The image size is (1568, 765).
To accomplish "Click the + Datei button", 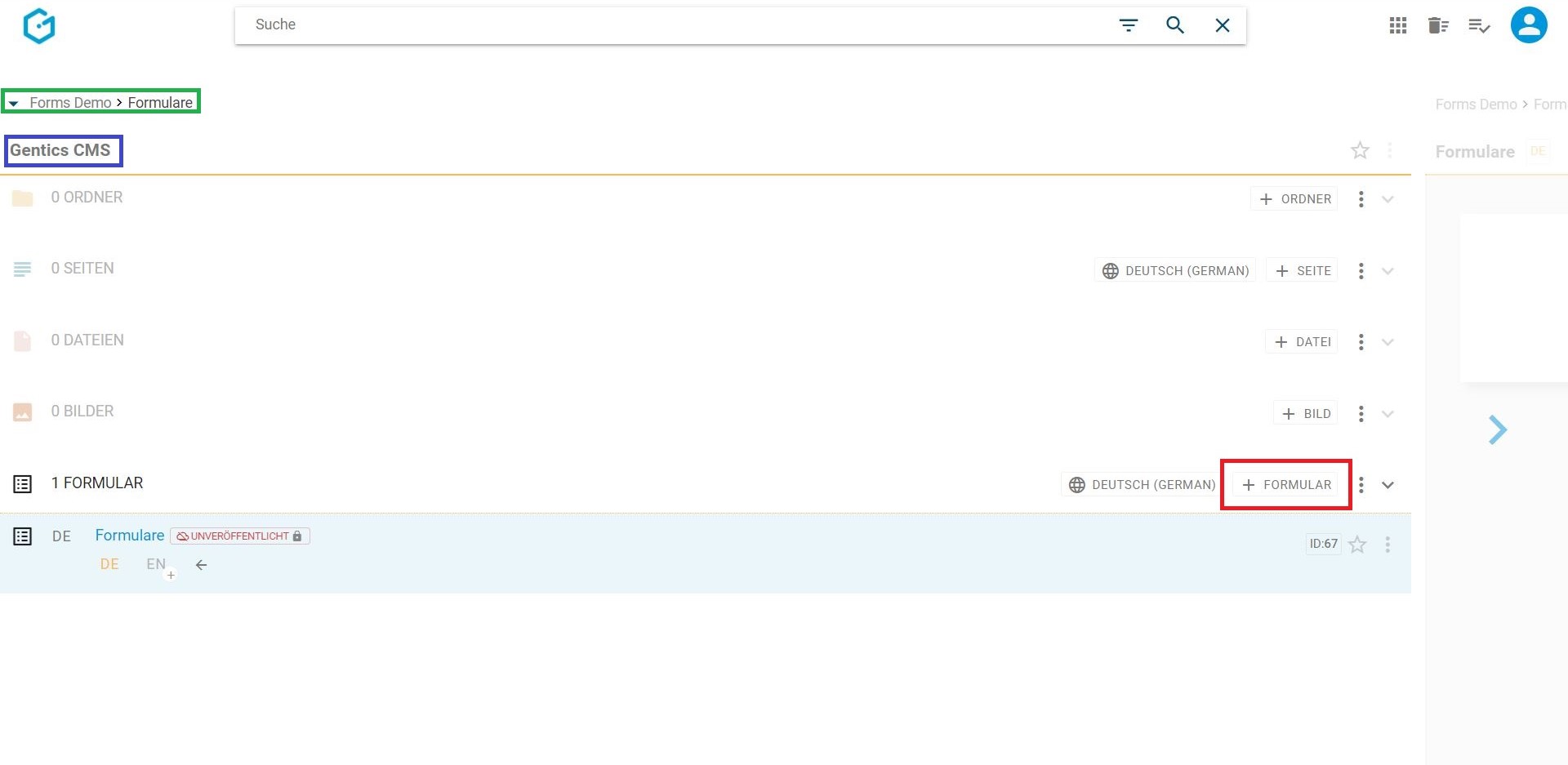I will [1302, 342].
